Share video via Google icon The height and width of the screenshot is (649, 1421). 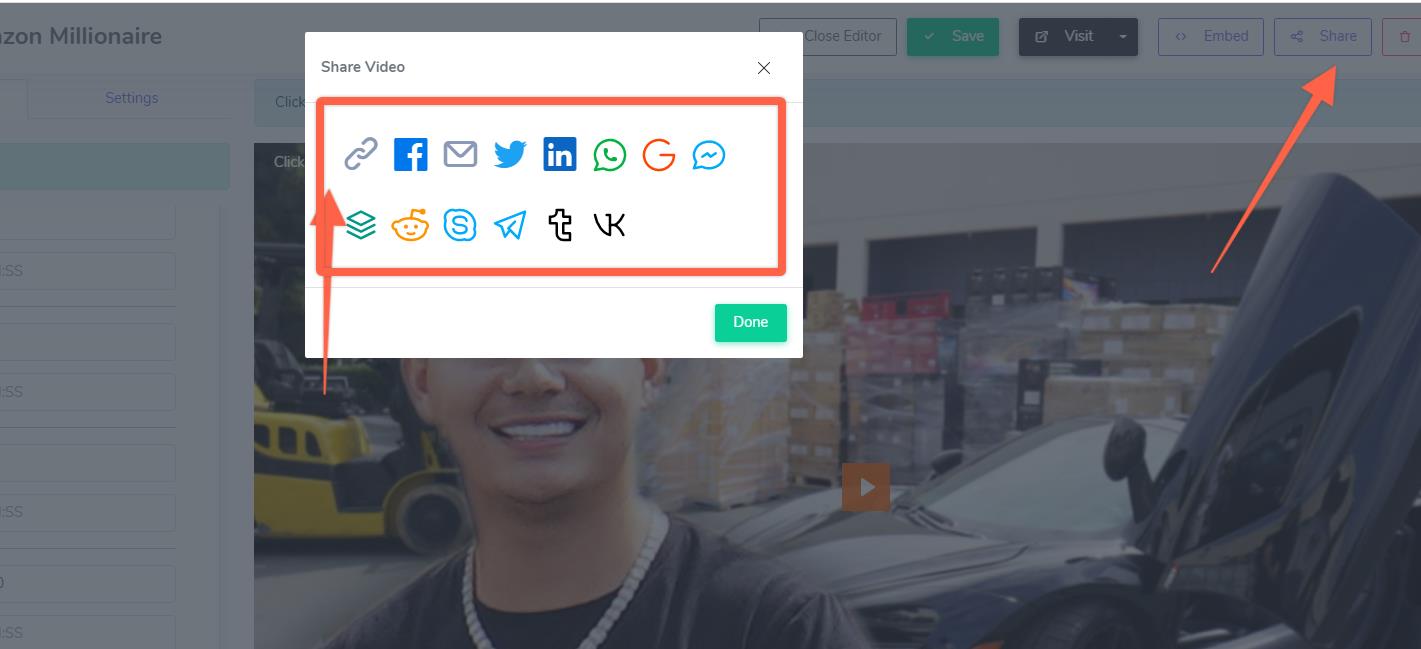coord(659,155)
